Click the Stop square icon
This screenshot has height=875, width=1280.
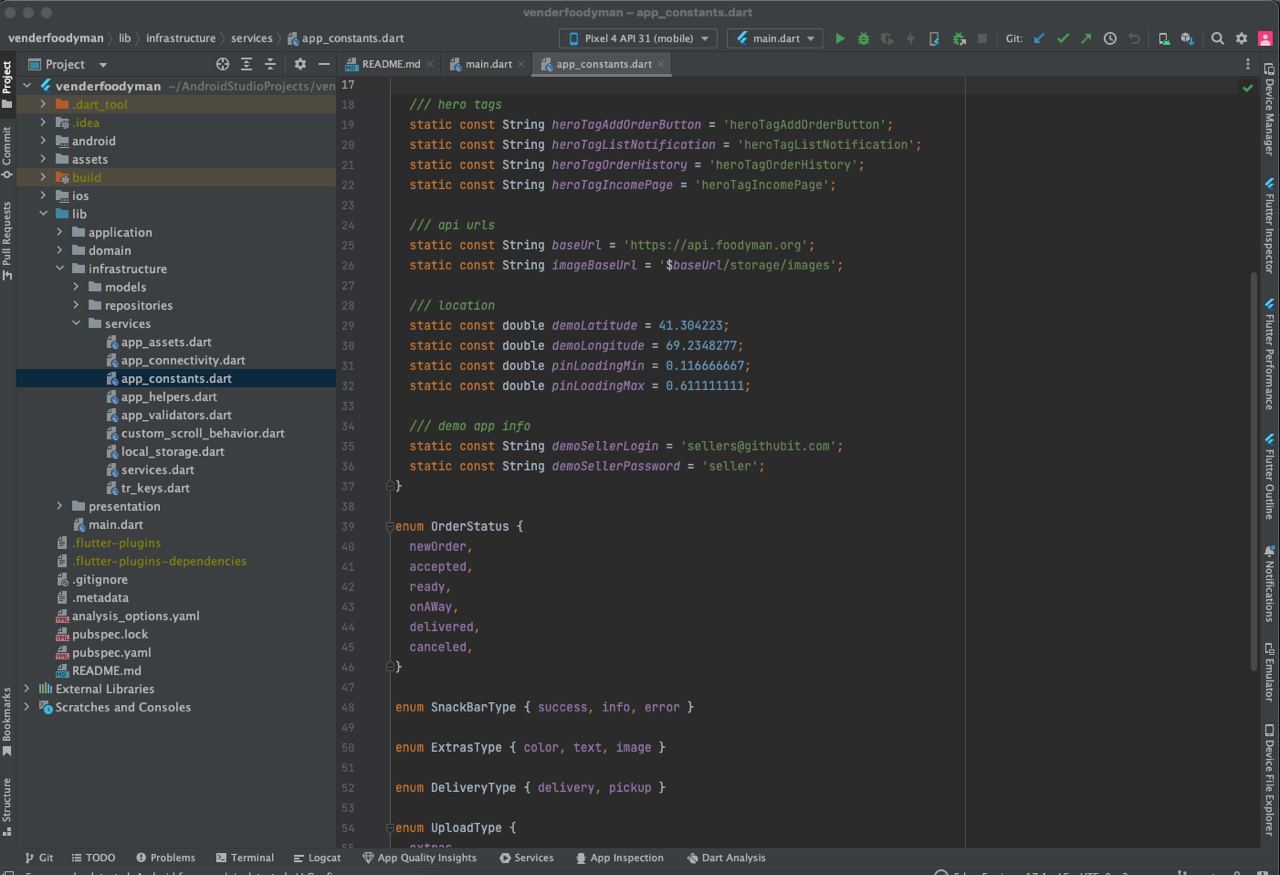pyautogui.click(x=982, y=38)
